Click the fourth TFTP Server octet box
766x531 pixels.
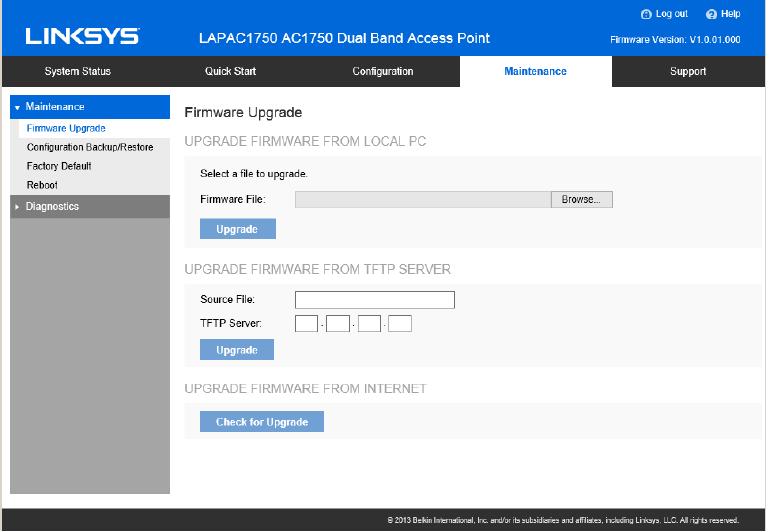pyautogui.click(x=400, y=323)
